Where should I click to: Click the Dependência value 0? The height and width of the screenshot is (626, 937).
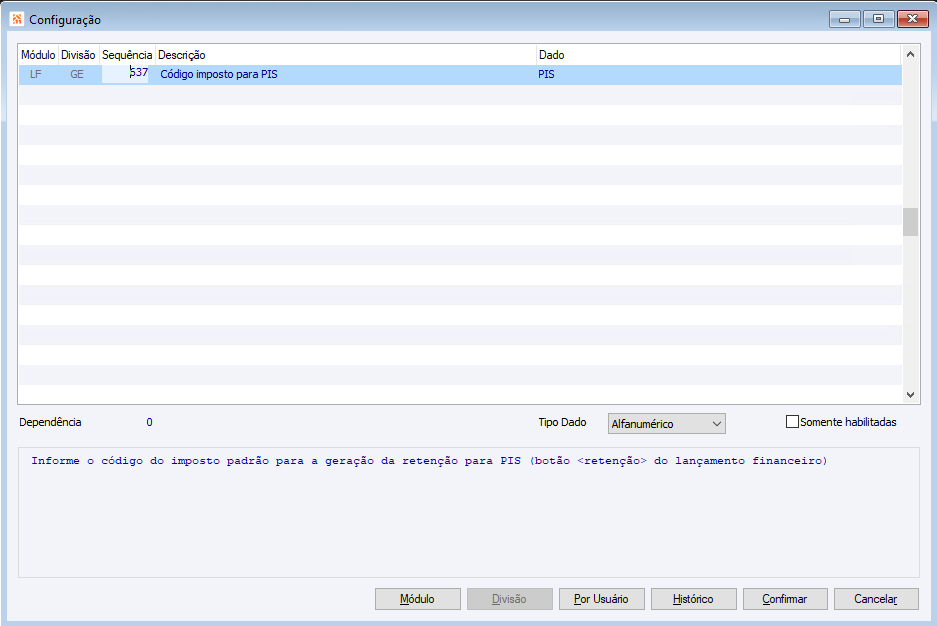click(x=149, y=422)
